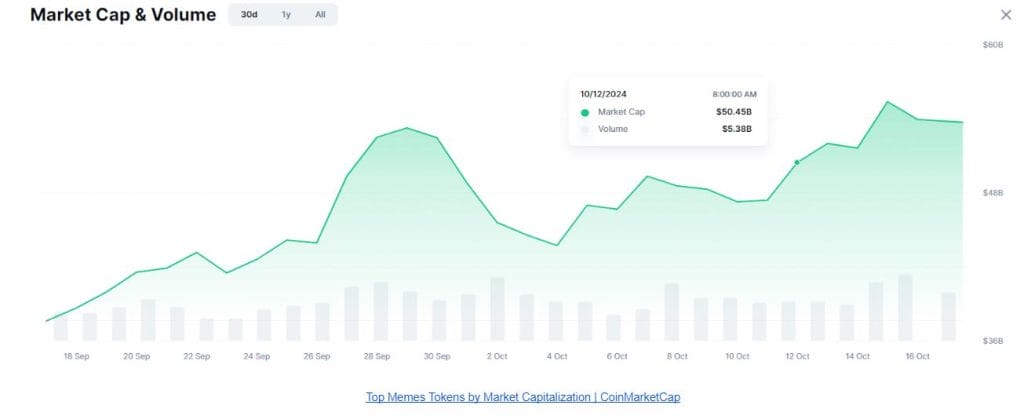
Task: Click the $60B y-axis label
Action: [x=993, y=45]
